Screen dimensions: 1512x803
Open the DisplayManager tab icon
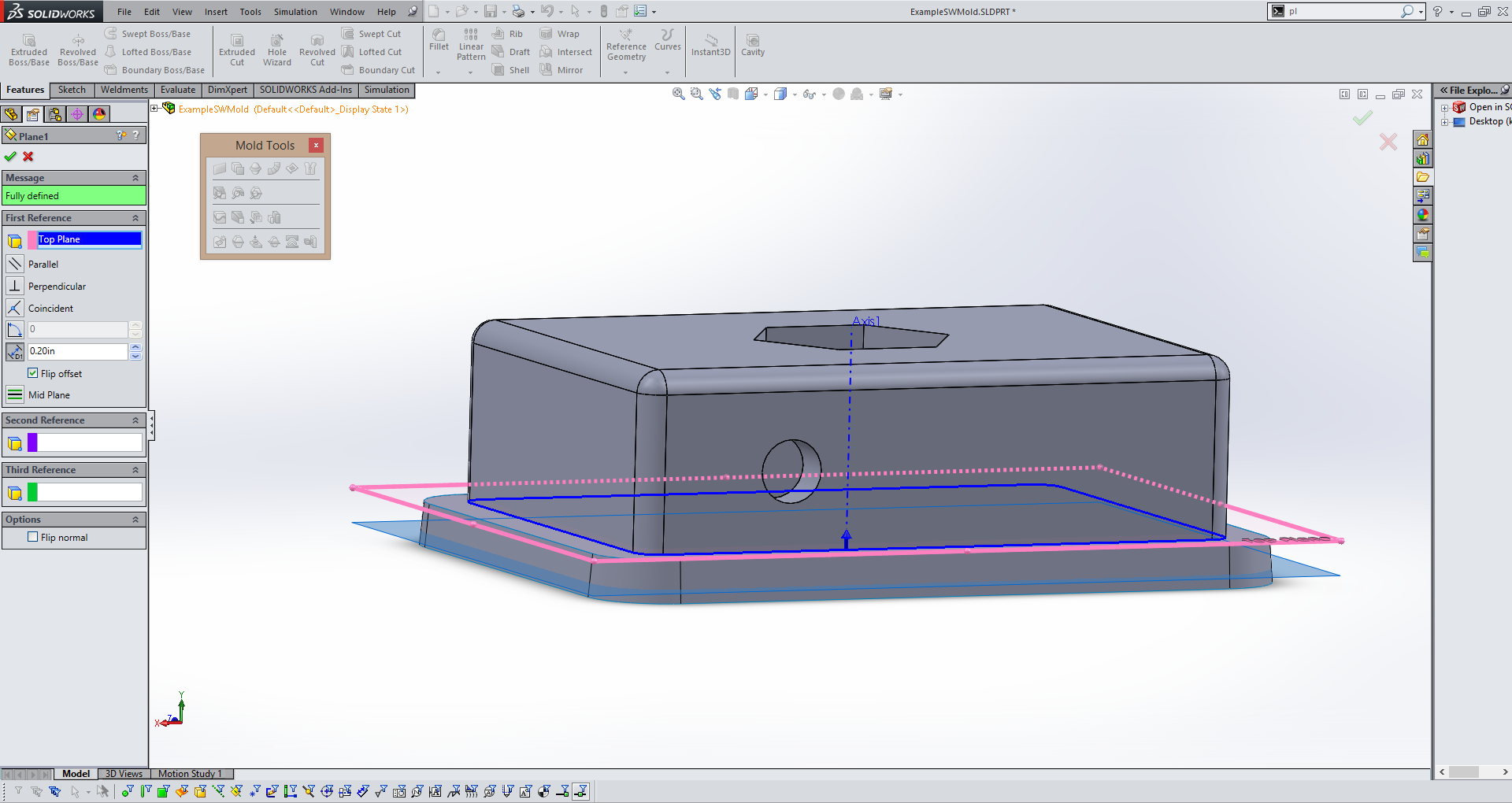point(99,114)
